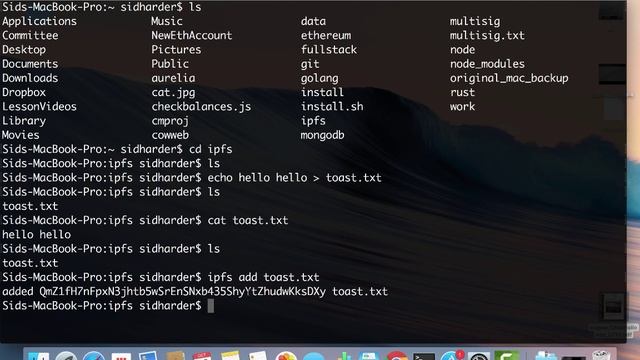
Task: Select the "Desktop" folder name
Action: pyautogui.click(x=24, y=50)
